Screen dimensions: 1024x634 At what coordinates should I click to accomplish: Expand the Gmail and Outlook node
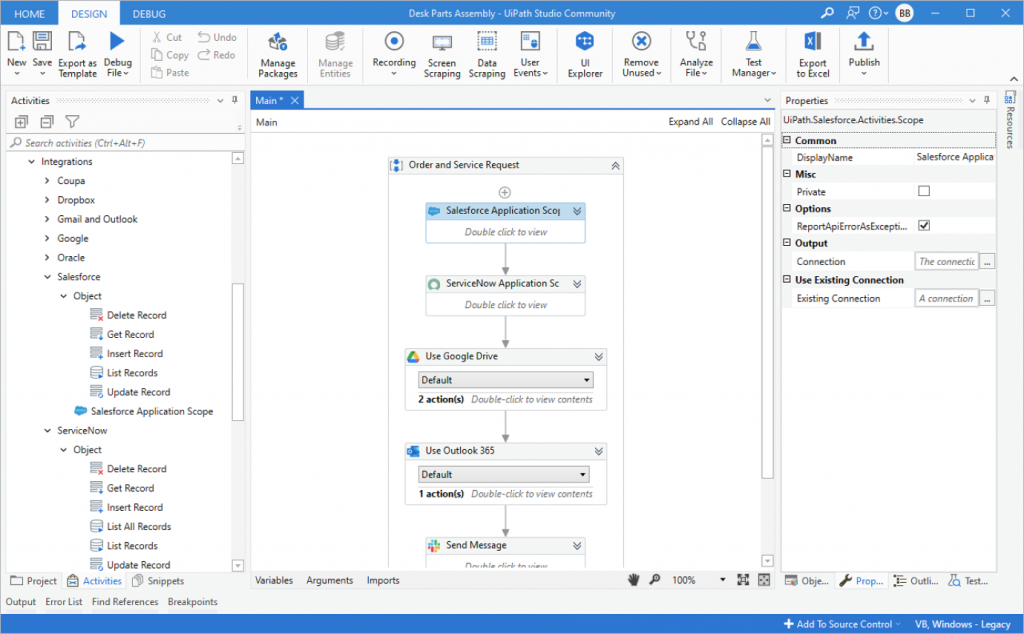point(47,219)
